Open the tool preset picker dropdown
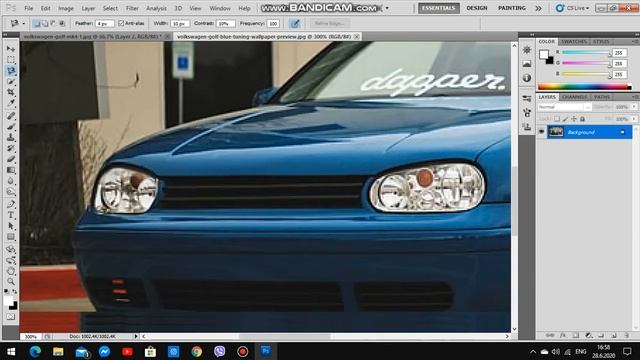640x360 pixels. 24,24
